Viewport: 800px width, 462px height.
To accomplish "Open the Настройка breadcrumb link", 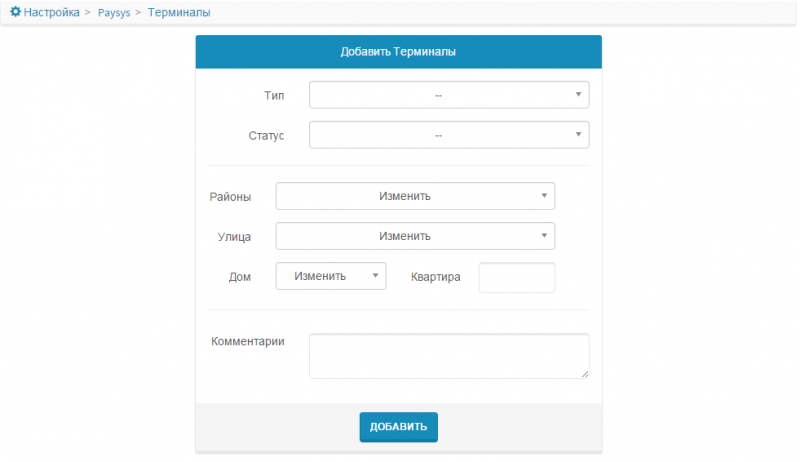I will (x=52, y=12).
